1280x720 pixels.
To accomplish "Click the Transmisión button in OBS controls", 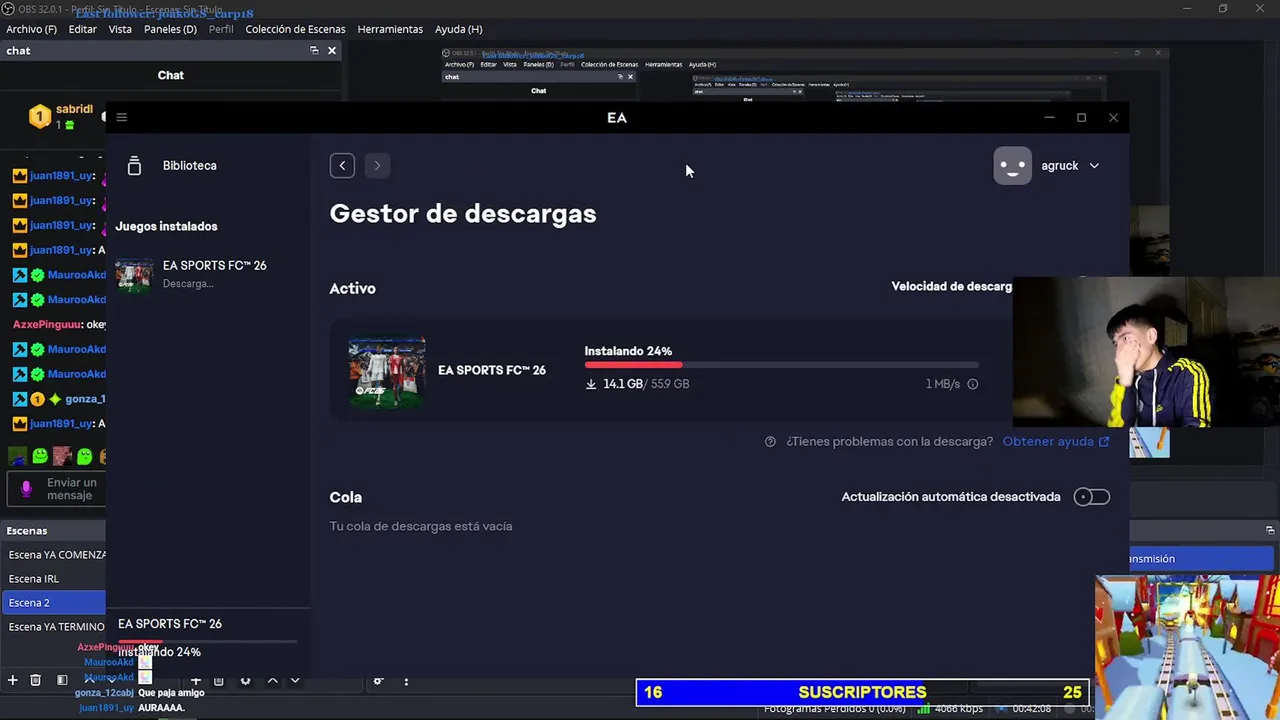I will tap(1201, 559).
